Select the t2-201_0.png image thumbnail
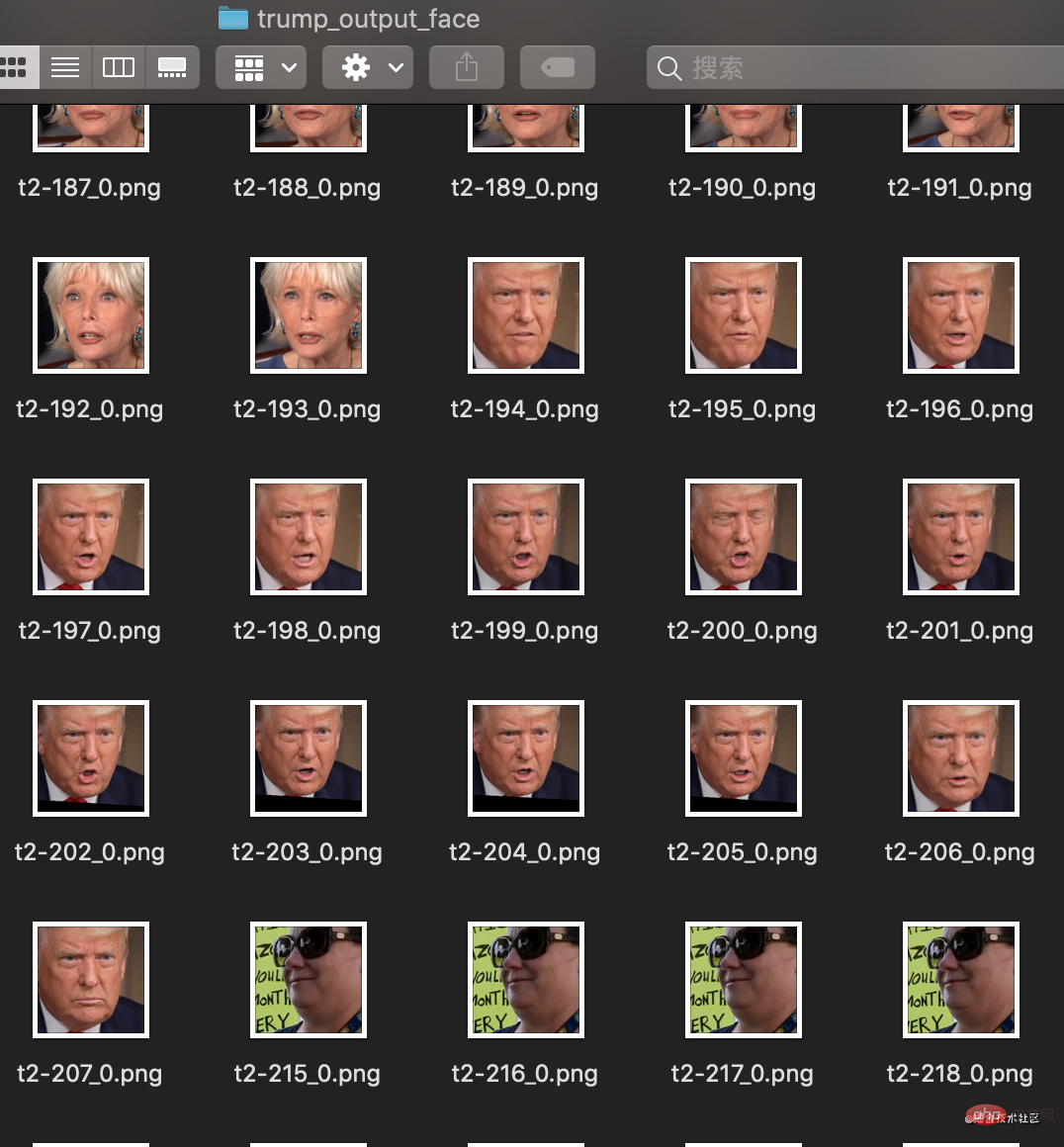Viewport: 1064px width, 1147px height. [x=961, y=537]
